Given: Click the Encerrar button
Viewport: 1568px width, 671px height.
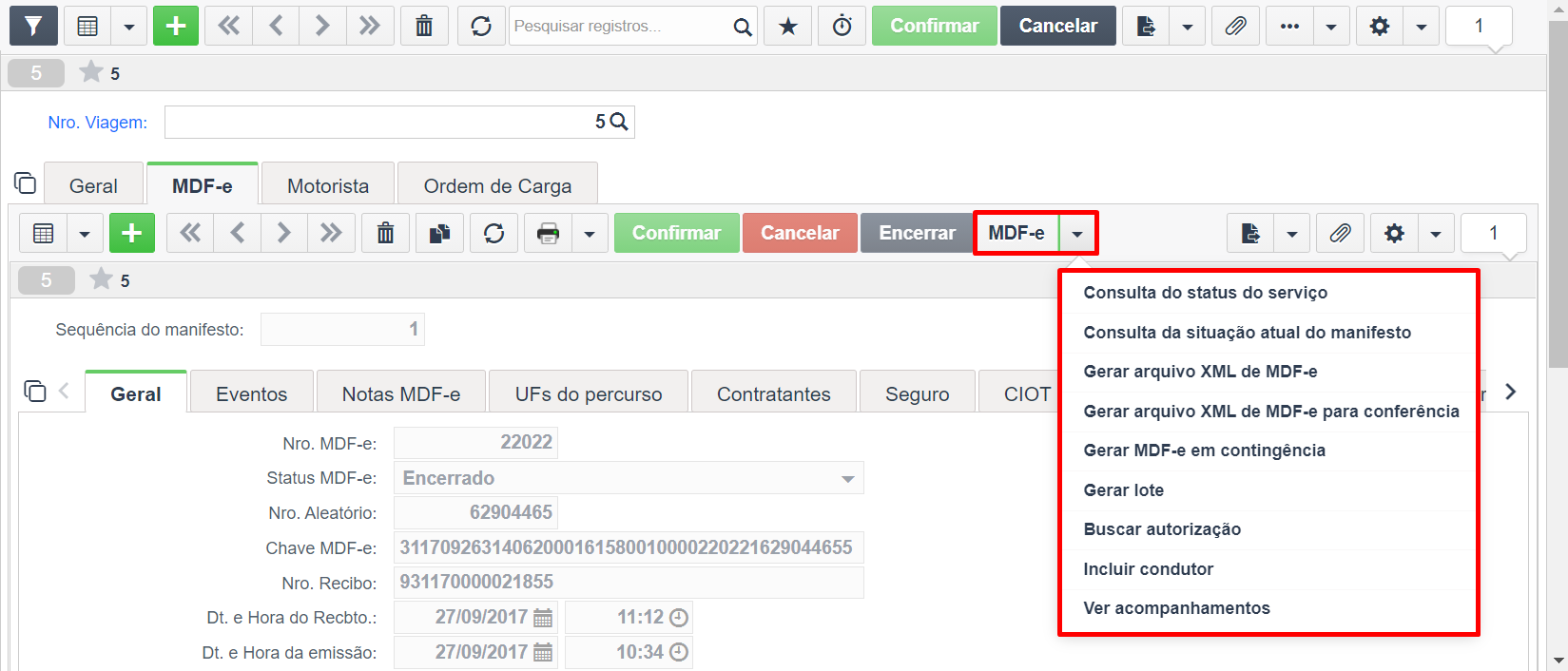Looking at the screenshot, I should (917, 233).
